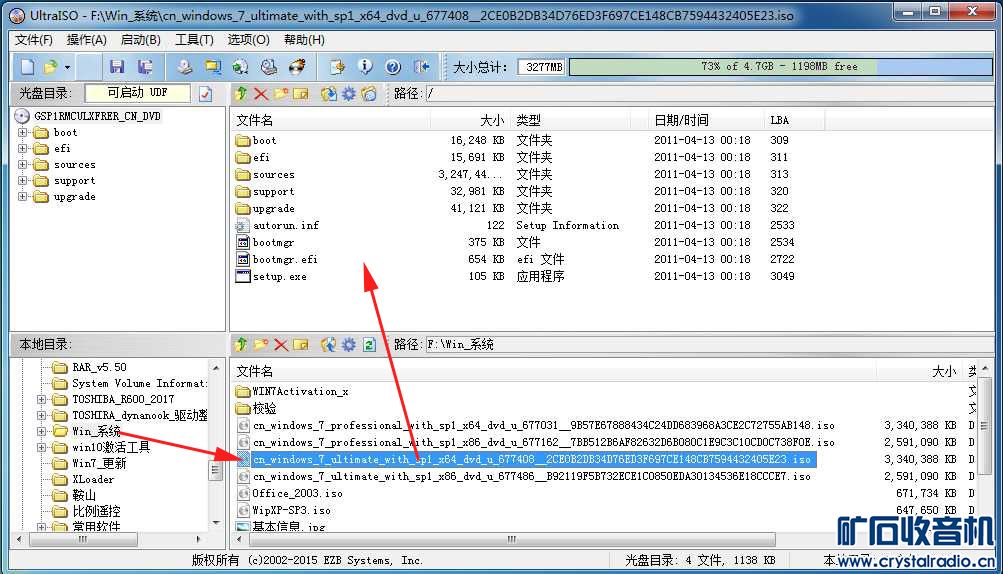
Task: Expand the efi folder in disc tree
Action: tap(22, 148)
